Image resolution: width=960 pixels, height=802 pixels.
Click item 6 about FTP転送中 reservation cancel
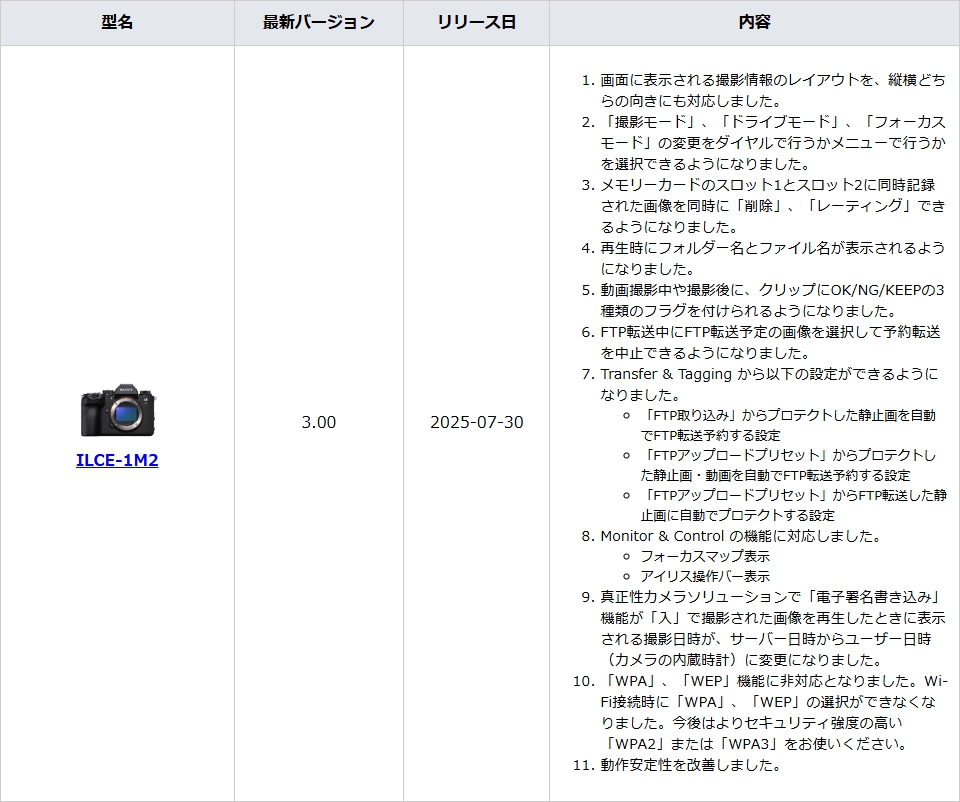click(770, 342)
